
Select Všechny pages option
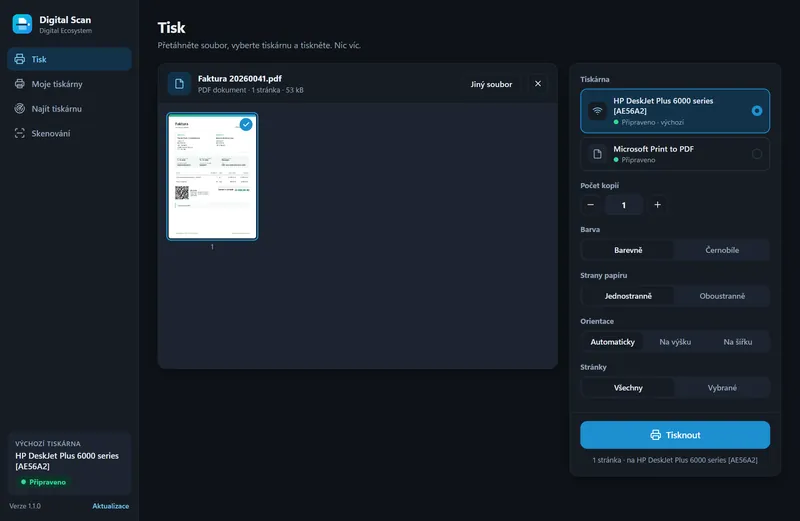628,388
